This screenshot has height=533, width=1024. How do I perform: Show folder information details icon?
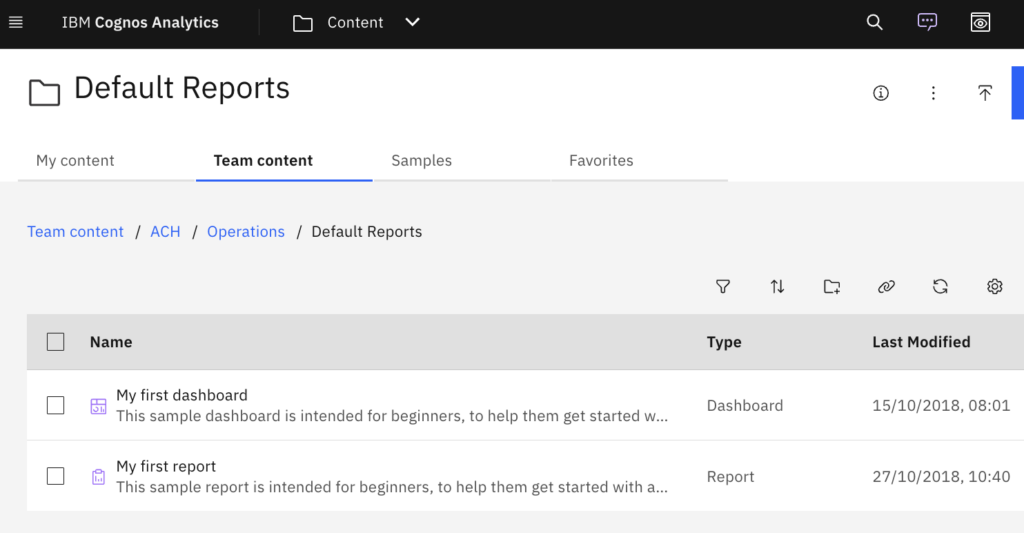pyautogui.click(x=881, y=93)
